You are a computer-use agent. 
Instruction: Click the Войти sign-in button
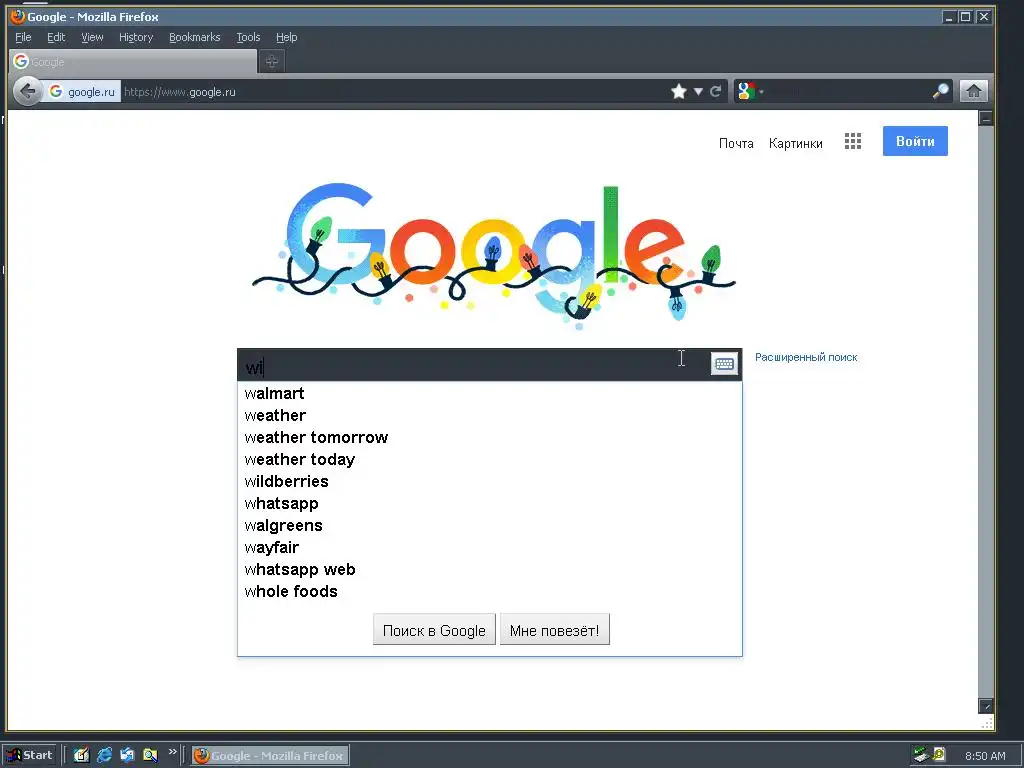(915, 141)
